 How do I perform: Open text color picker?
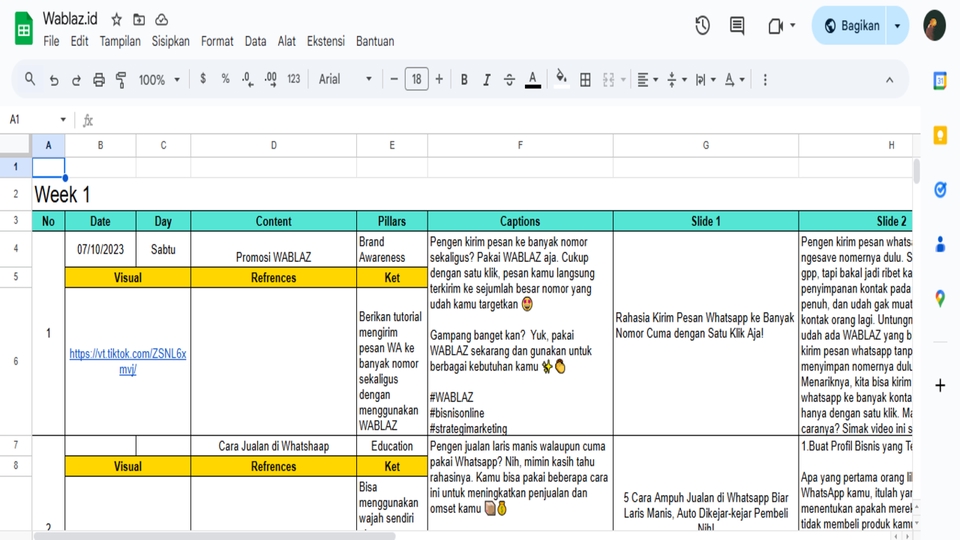(533, 80)
